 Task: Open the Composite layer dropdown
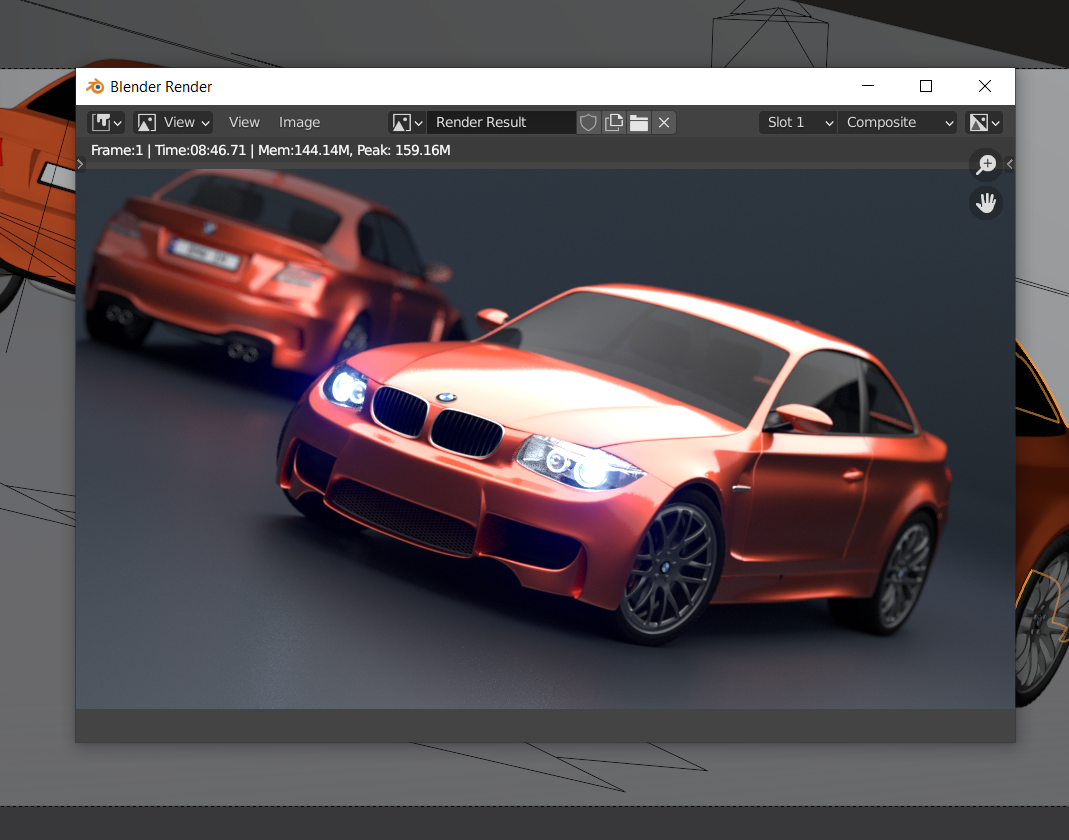(x=897, y=123)
